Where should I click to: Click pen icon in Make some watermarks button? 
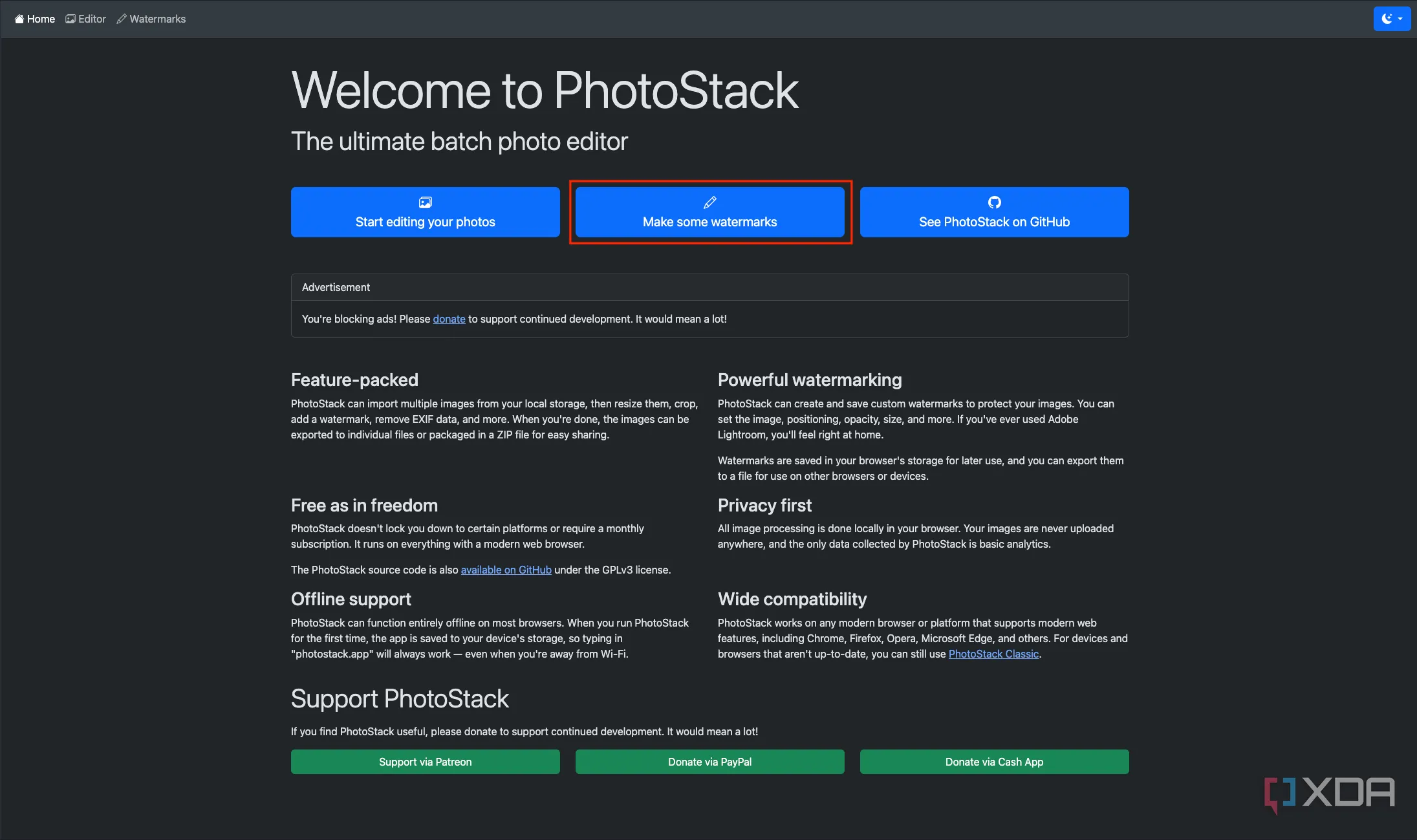(x=710, y=202)
